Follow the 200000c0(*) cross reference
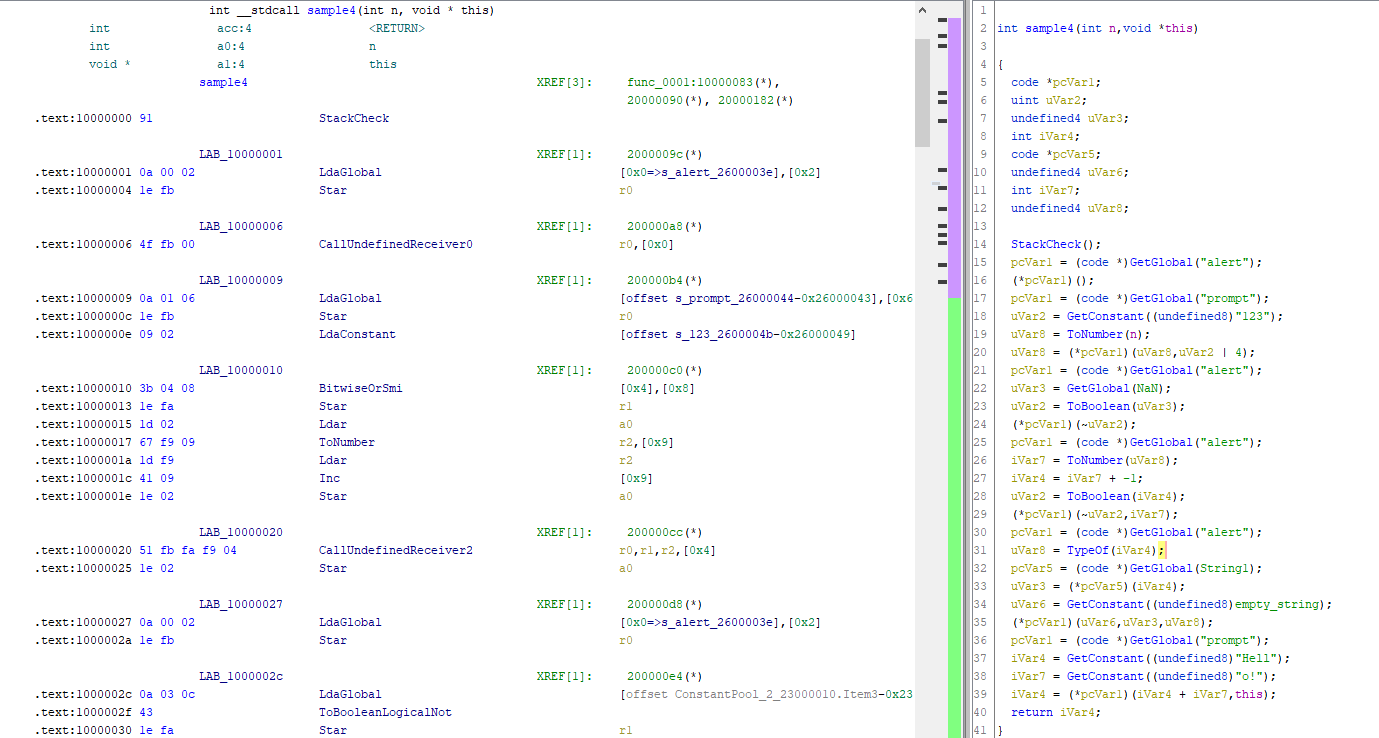Viewport: 1379px width, 738px height. [x=665, y=370]
